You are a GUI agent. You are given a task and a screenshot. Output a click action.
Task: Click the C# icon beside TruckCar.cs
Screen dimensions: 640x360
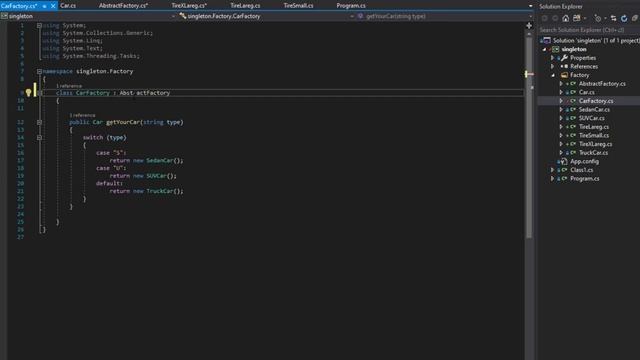point(573,153)
